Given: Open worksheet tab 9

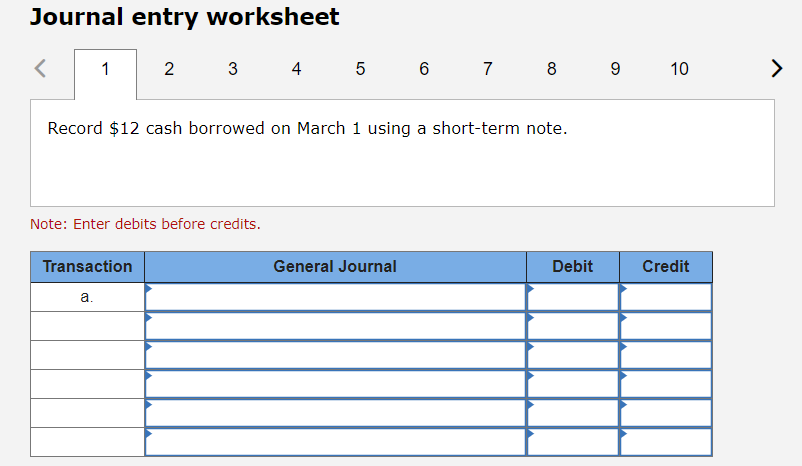Looking at the screenshot, I should (x=615, y=69).
